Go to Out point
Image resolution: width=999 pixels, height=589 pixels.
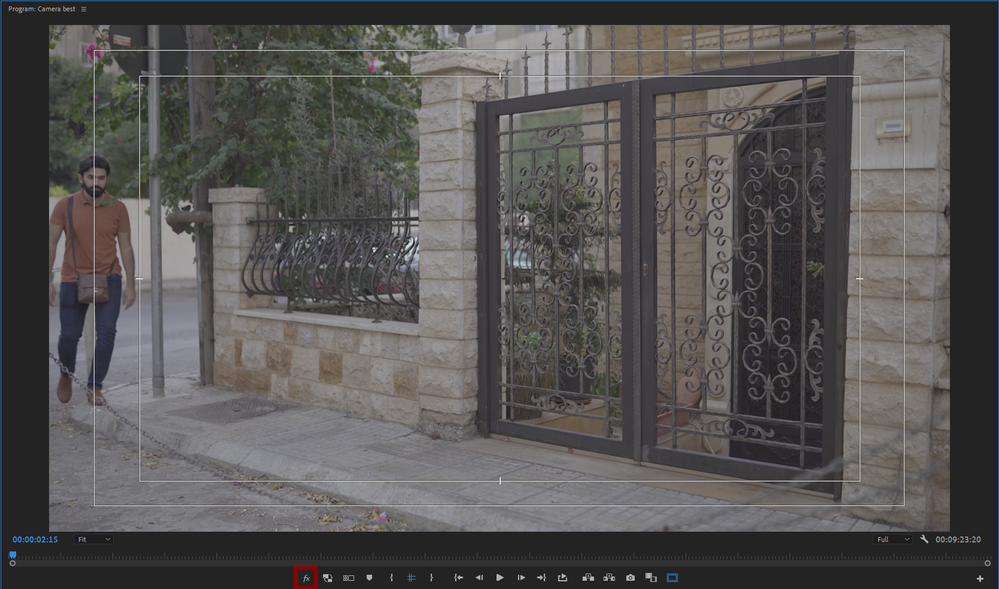coord(541,578)
